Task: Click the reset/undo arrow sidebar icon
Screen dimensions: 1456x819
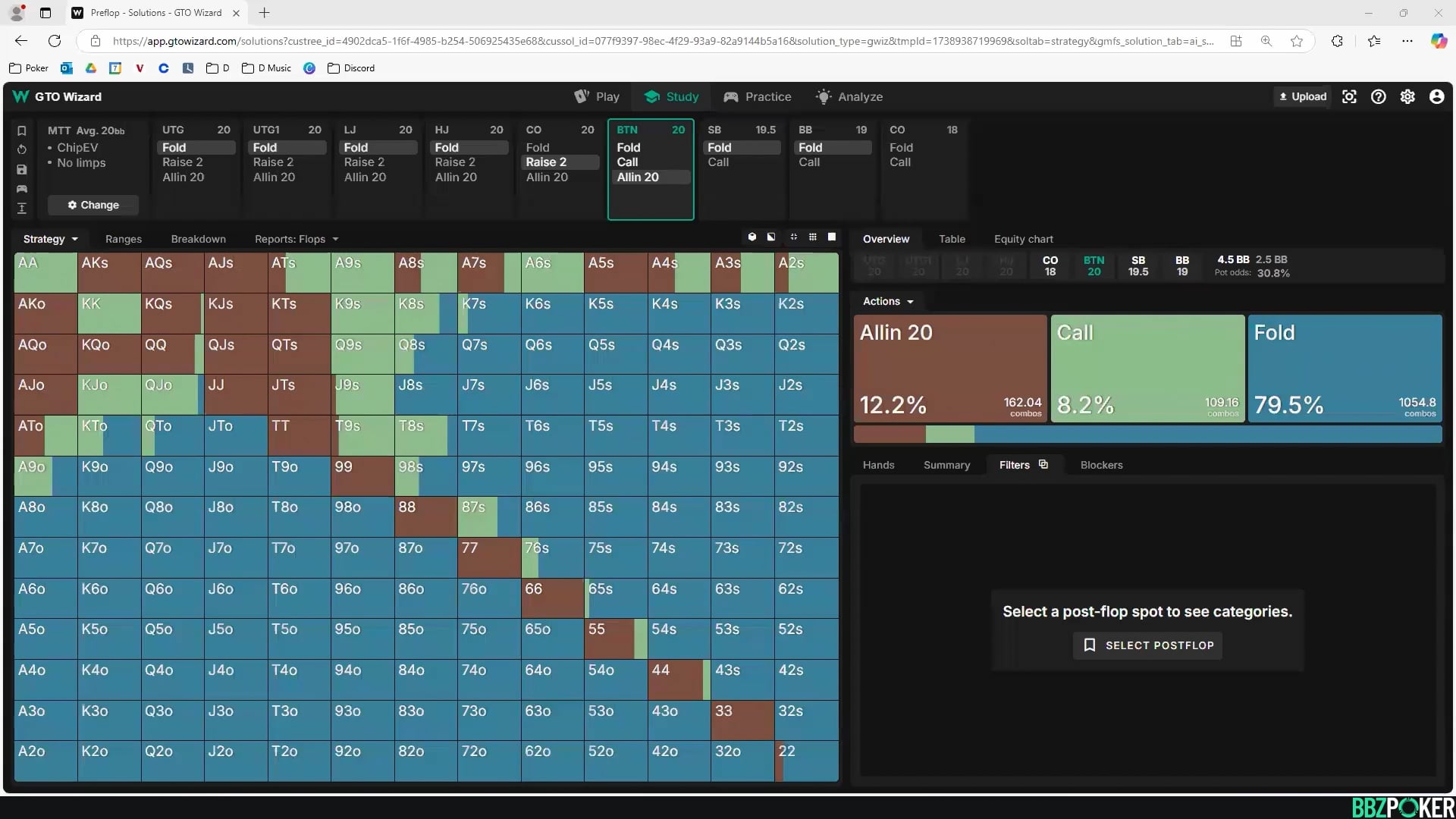Action: 22,149
